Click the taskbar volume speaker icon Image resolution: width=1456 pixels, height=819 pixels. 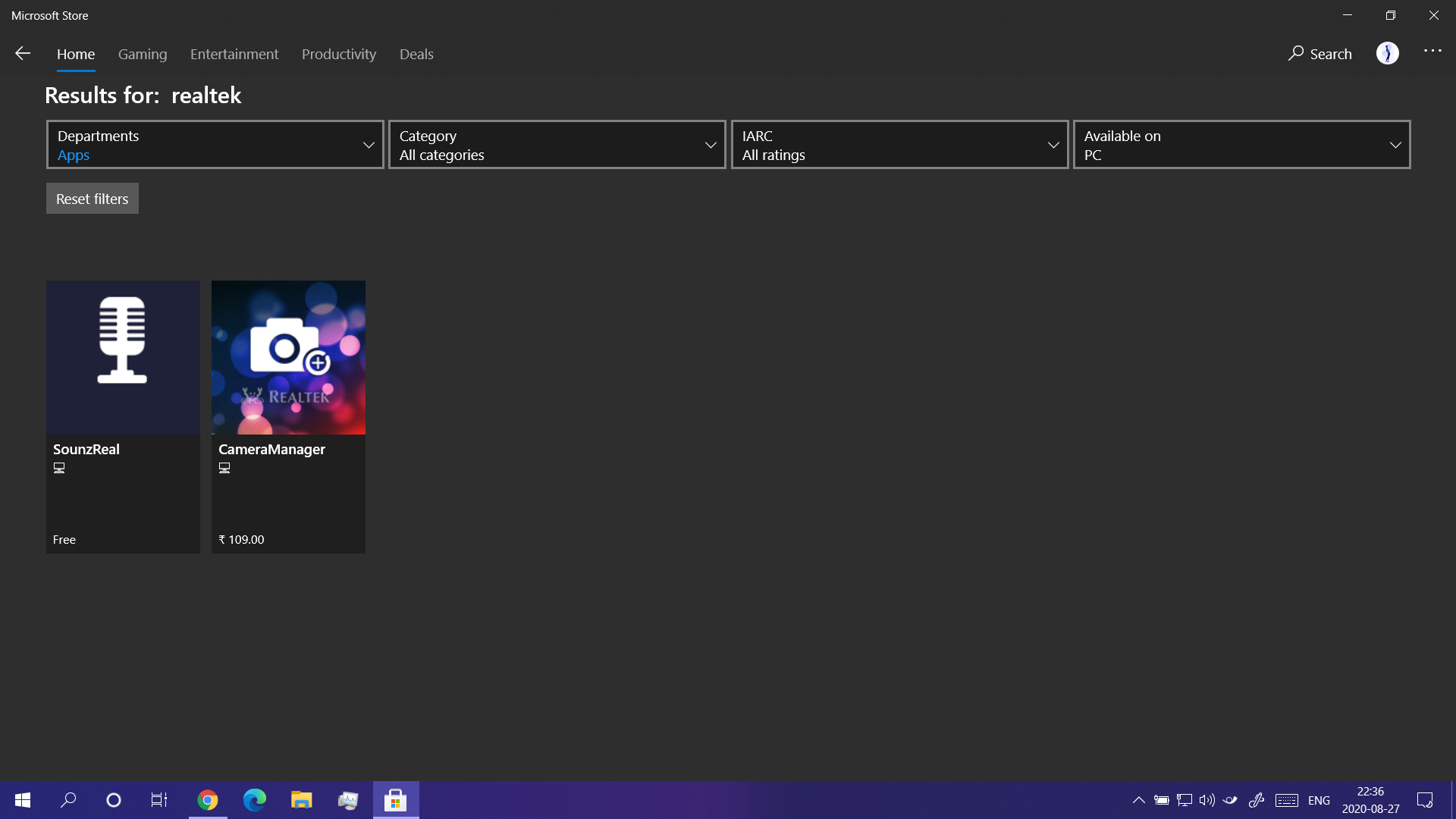(1207, 800)
